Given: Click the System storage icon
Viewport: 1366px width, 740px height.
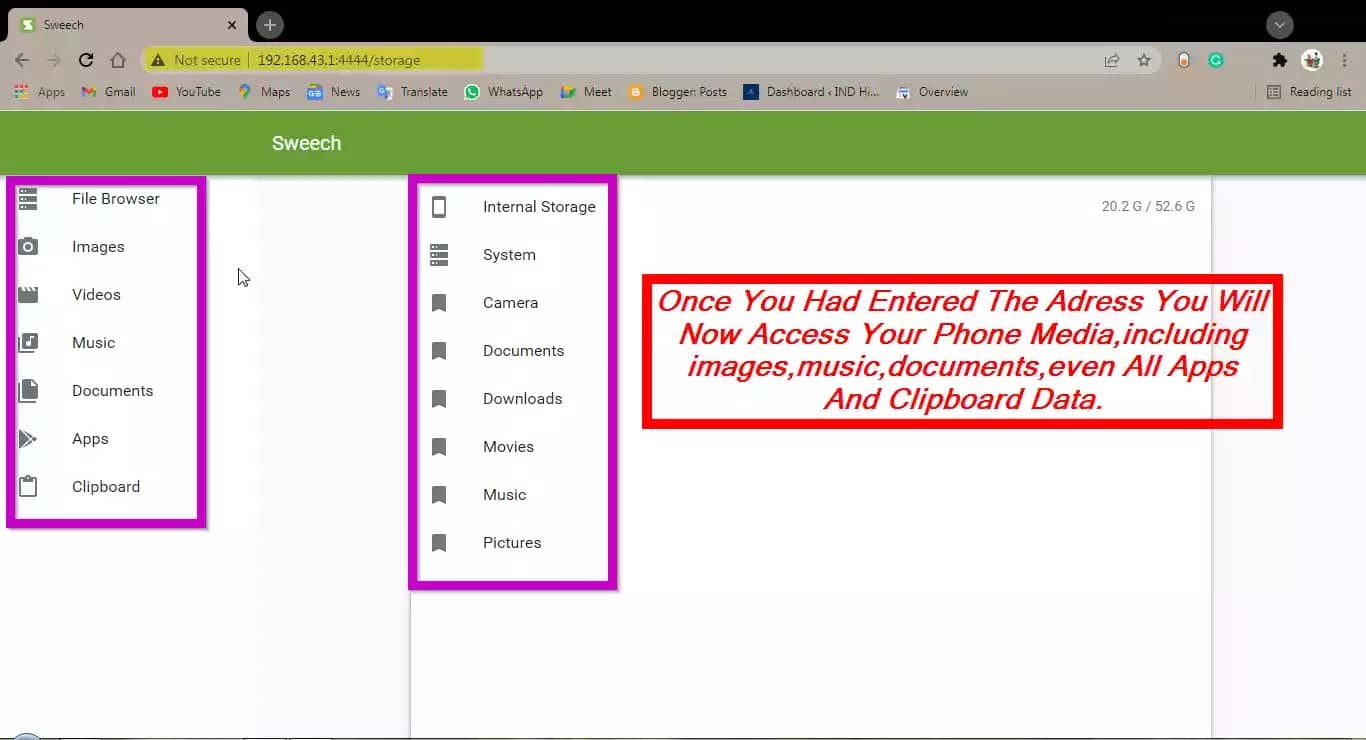Looking at the screenshot, I should pos(439,255).
